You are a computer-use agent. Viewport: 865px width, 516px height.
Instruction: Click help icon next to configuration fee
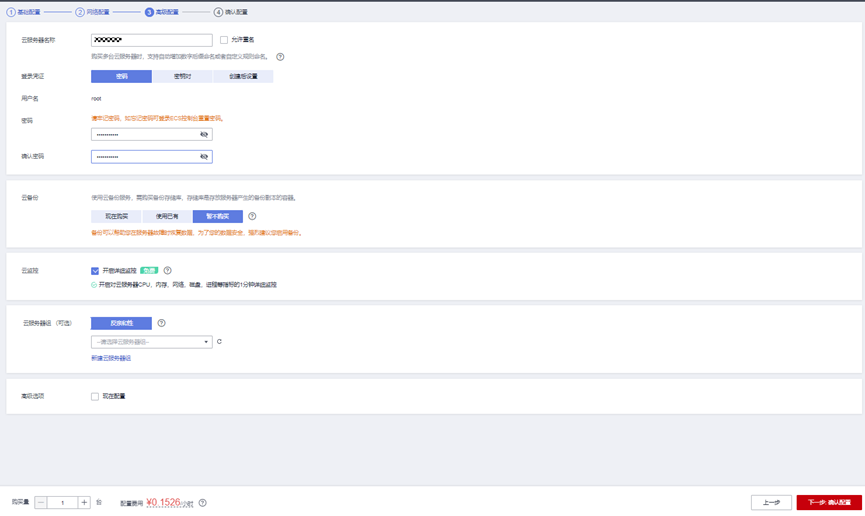pyautogui.click(x=202, y=503)
